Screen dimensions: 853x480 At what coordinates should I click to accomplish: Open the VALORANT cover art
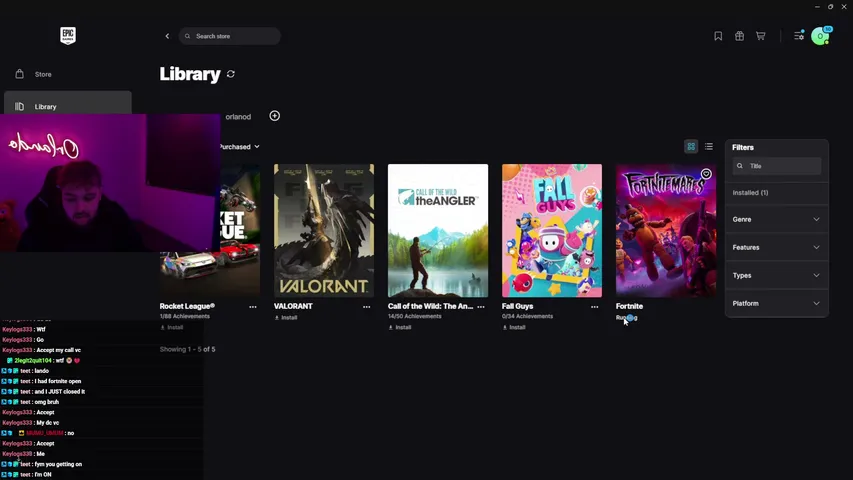(x=324, y=231)
